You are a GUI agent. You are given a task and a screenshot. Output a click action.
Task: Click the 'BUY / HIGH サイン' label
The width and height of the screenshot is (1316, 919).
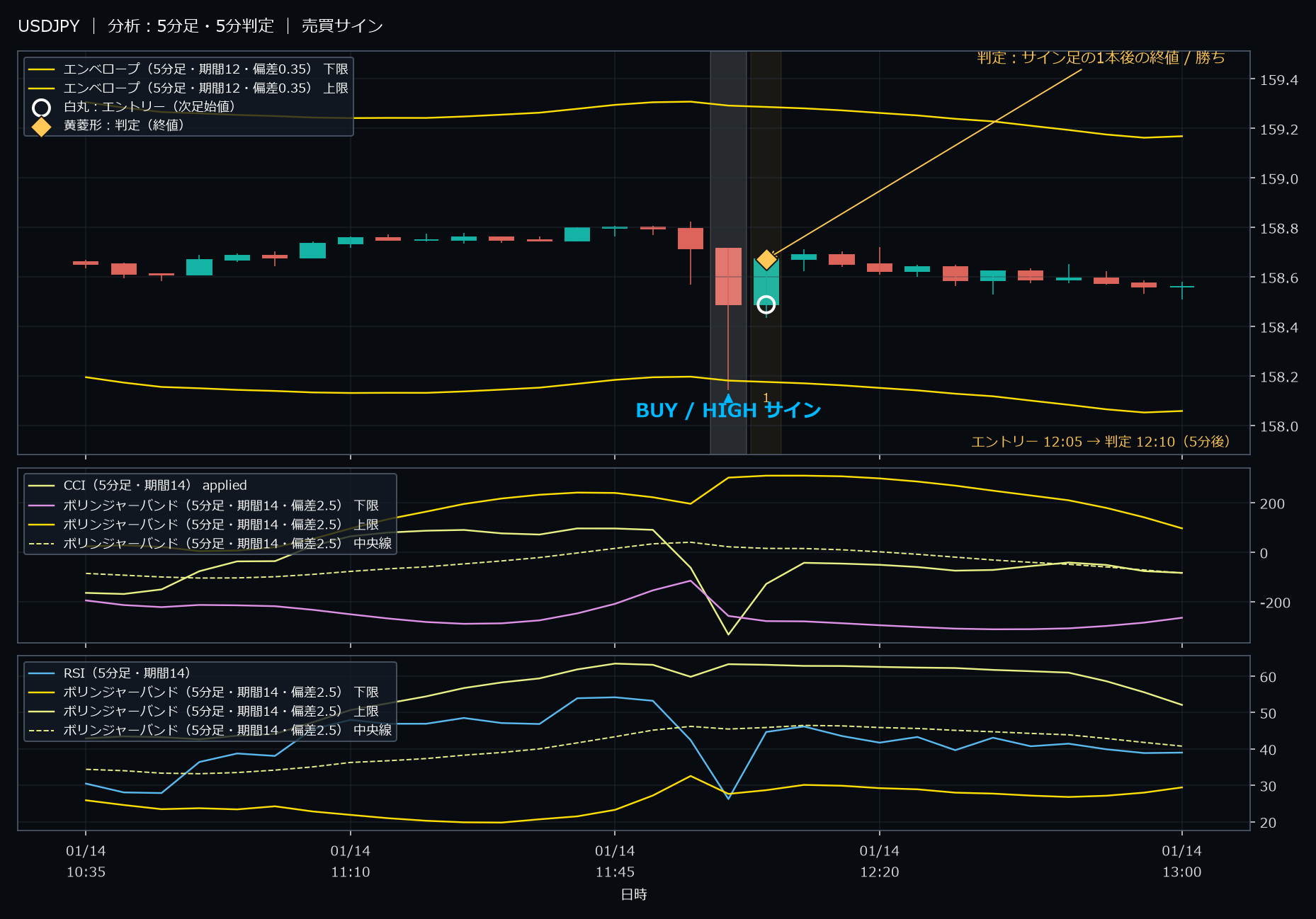728,411
